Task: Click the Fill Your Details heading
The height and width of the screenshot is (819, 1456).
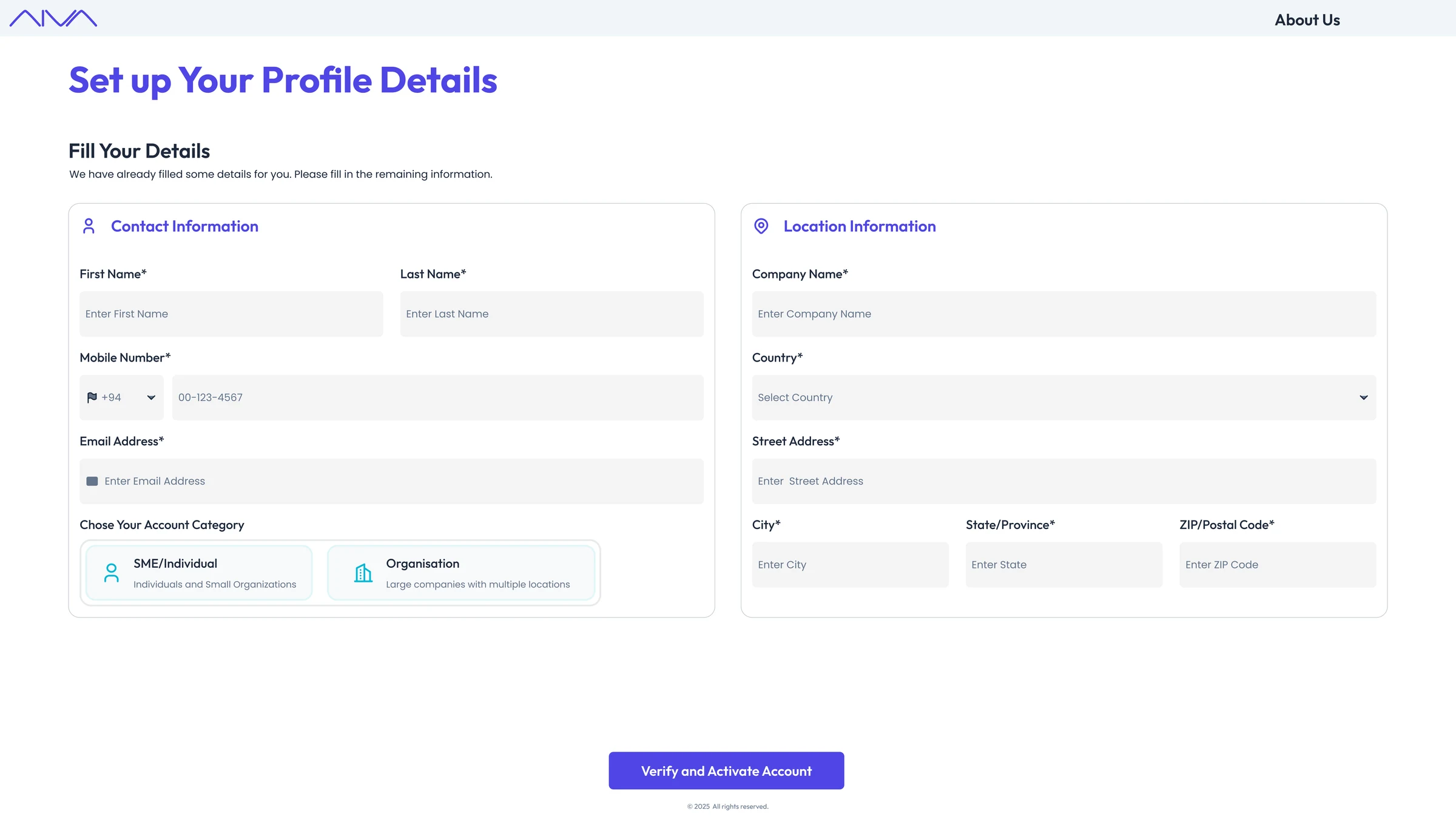Action: pos(139,150)
